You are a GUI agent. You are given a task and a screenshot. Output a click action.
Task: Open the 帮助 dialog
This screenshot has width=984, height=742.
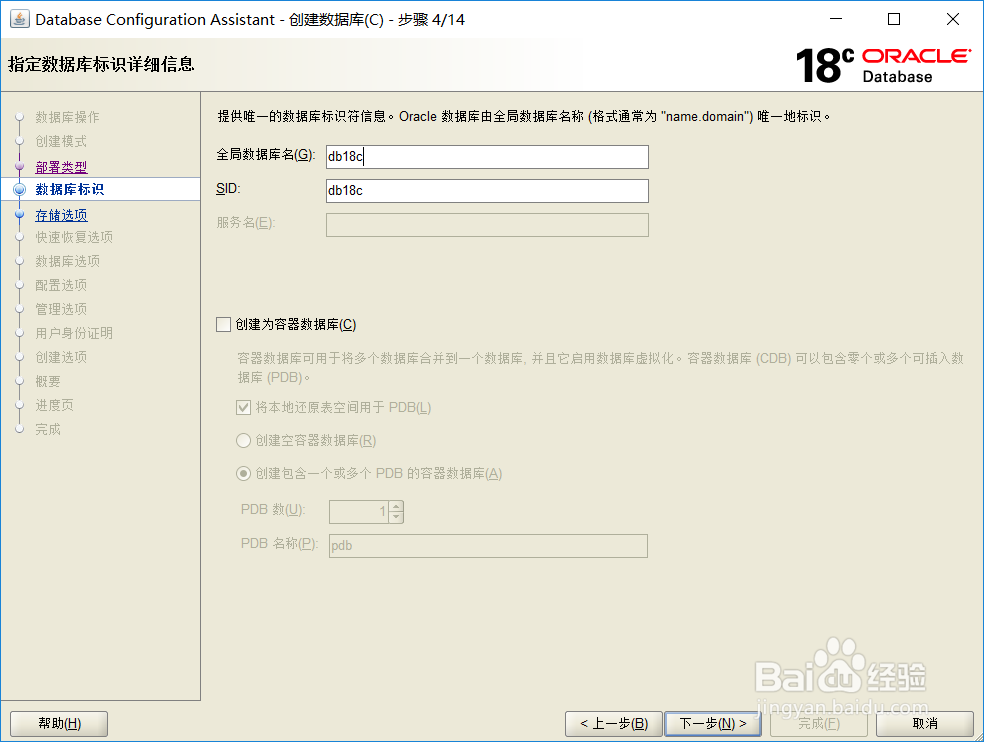click(x=58, y=723)
